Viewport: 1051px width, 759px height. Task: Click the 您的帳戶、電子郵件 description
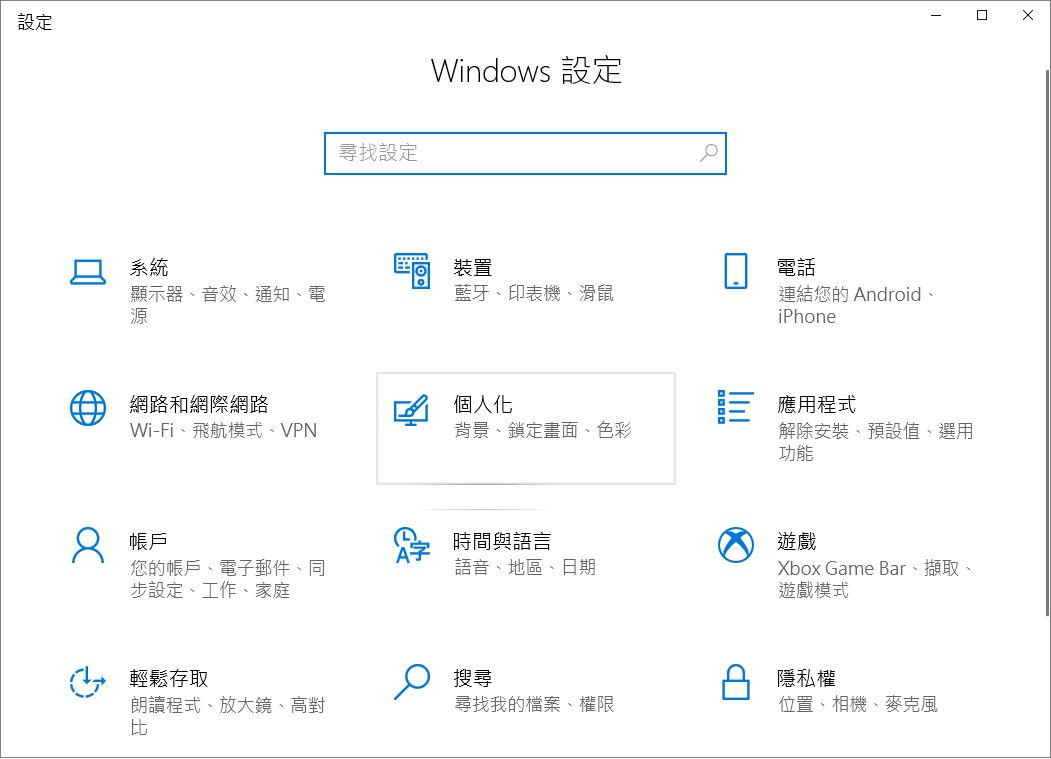point(228,579)
